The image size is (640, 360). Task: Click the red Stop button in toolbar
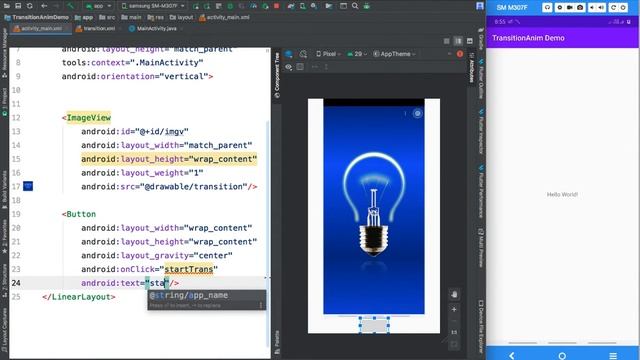(x=276, y=6)
